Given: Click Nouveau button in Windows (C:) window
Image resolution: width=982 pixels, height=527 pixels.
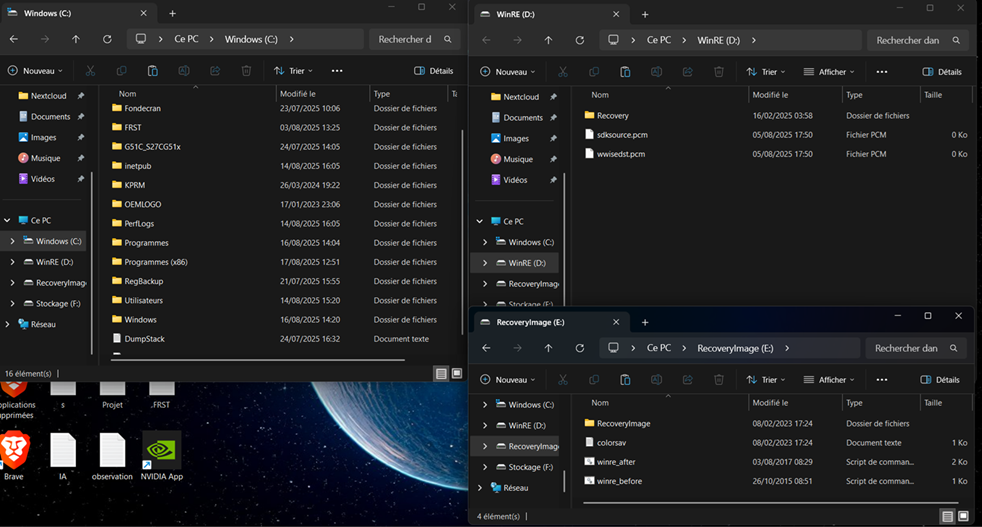Looking at the screenshot, I should point(36,71).
